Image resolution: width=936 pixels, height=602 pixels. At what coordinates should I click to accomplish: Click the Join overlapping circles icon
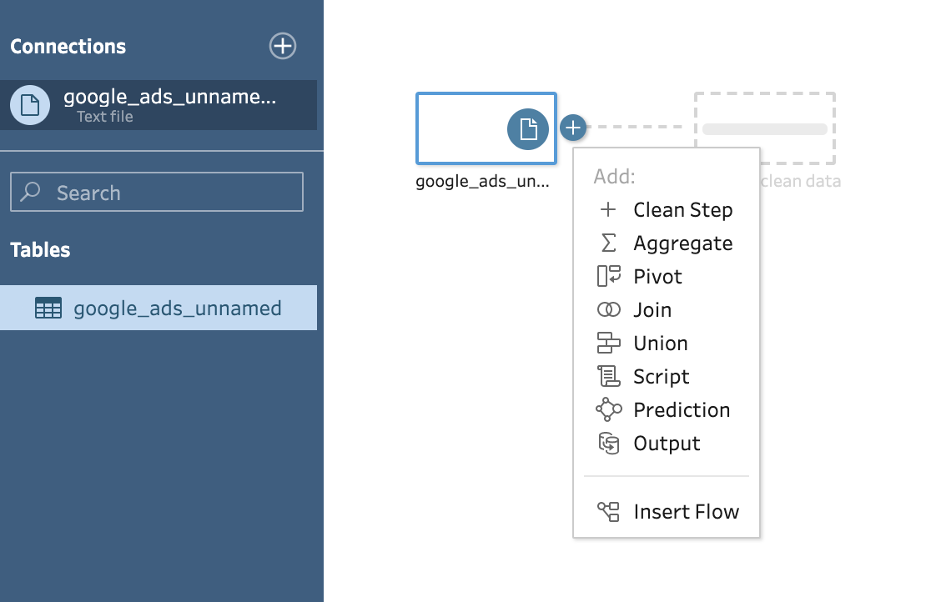click(608, 310)
